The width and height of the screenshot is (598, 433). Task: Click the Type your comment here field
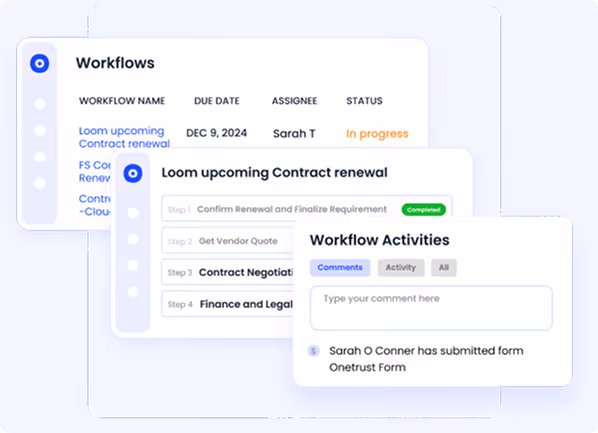tap(431, 308)
